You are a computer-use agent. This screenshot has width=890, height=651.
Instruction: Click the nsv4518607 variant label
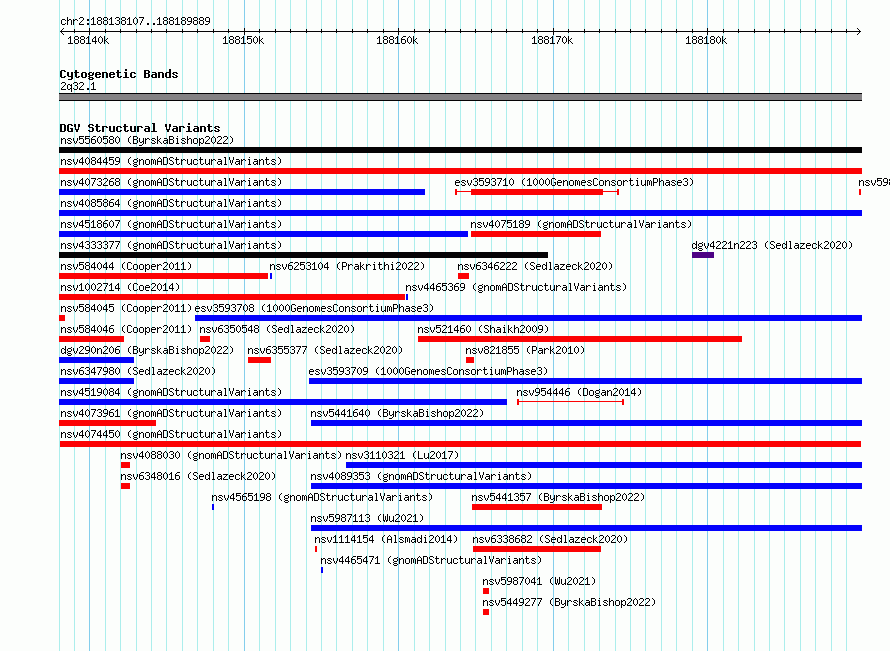pos(171,224)
